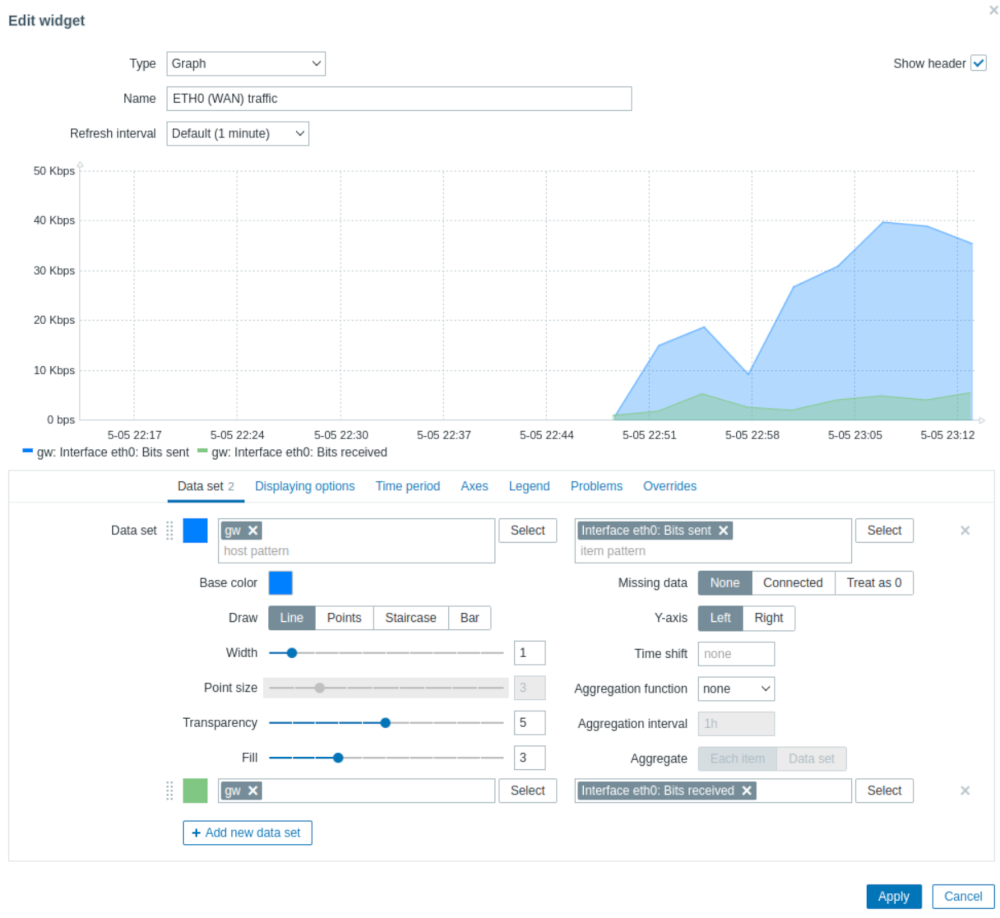Open the Type dropdown showing Graph

(246, 64)
